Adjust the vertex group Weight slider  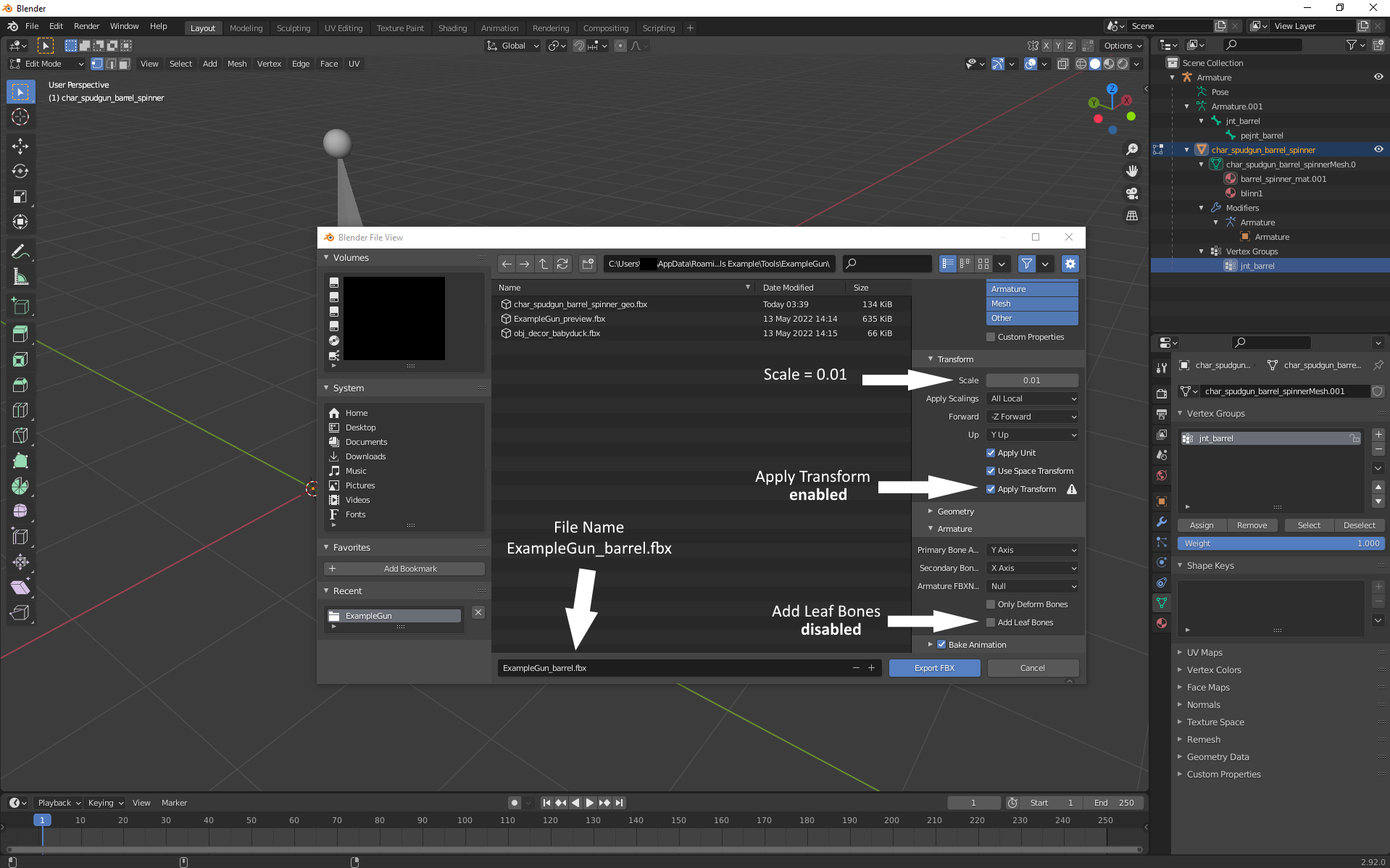tap(1281, 543)
